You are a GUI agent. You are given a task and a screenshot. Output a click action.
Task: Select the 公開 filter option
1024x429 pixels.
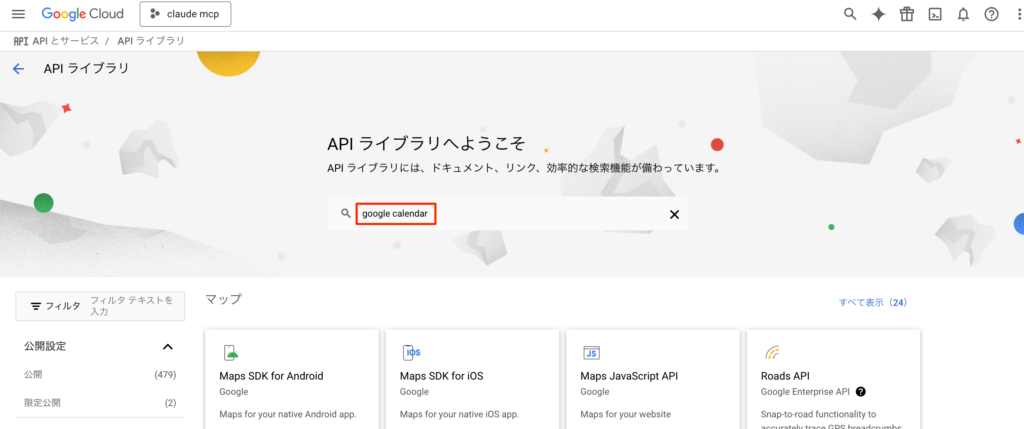point(34,375)
